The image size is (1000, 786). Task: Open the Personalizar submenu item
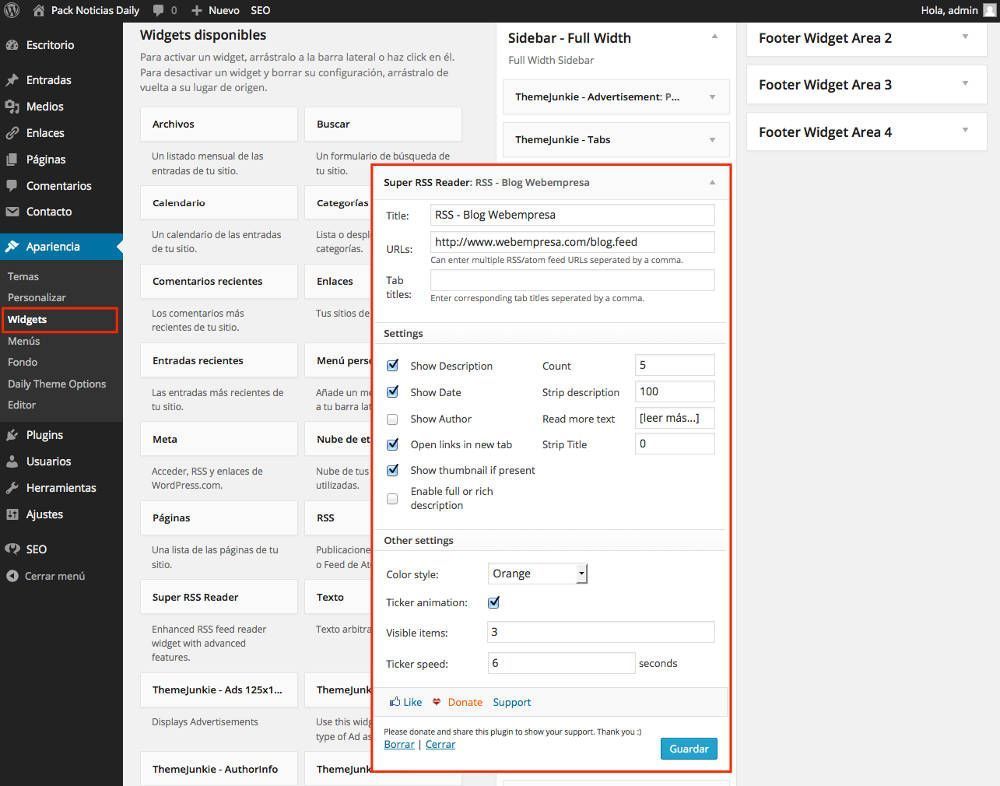tap(36, 297)
